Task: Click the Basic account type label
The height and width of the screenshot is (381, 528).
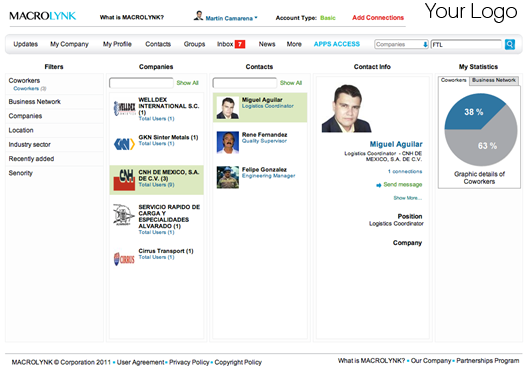Action: 328,18
